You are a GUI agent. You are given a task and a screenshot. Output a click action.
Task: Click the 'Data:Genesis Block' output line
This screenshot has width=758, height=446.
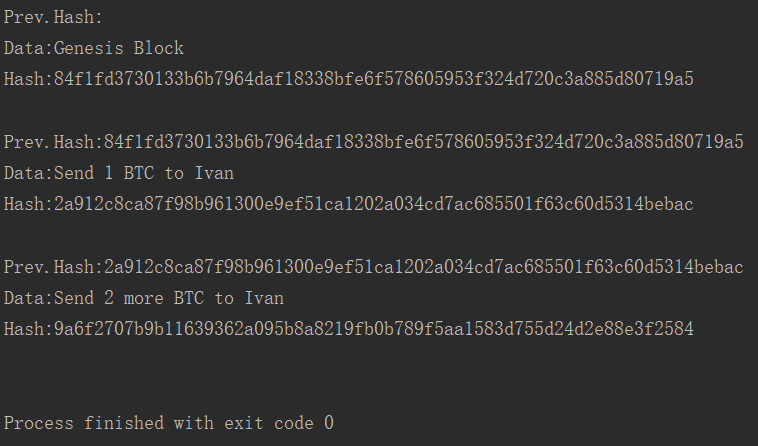pos(94,48)
